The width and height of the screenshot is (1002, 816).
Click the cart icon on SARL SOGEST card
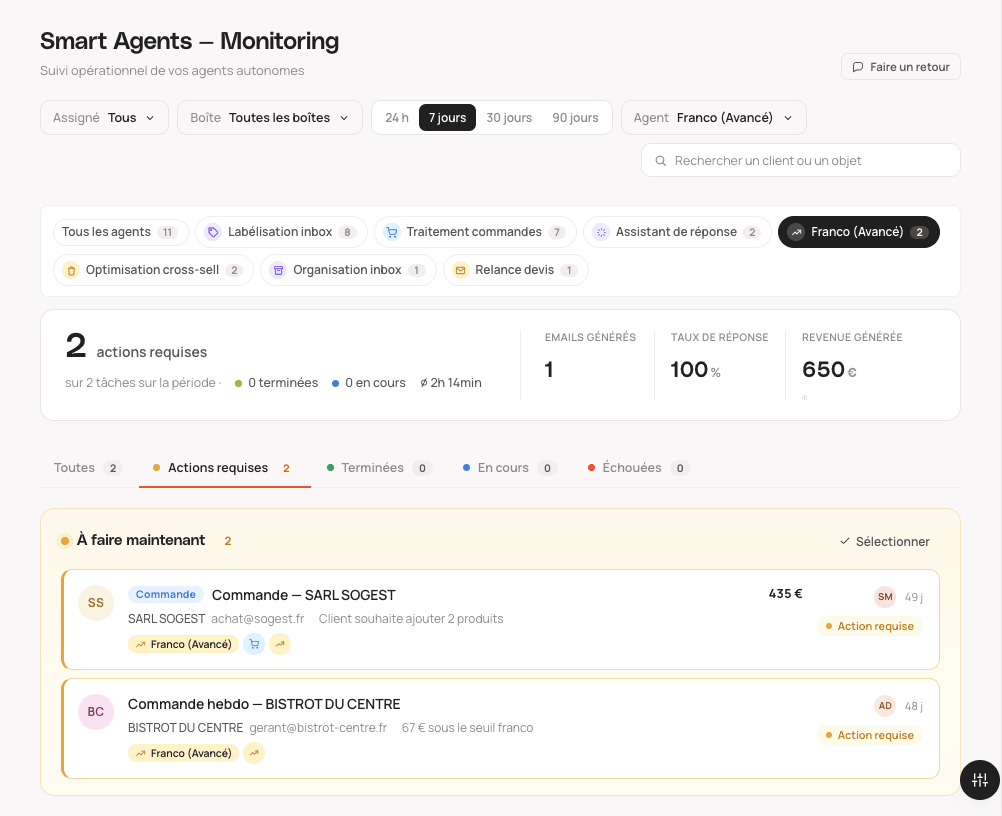tap(254, 644)
